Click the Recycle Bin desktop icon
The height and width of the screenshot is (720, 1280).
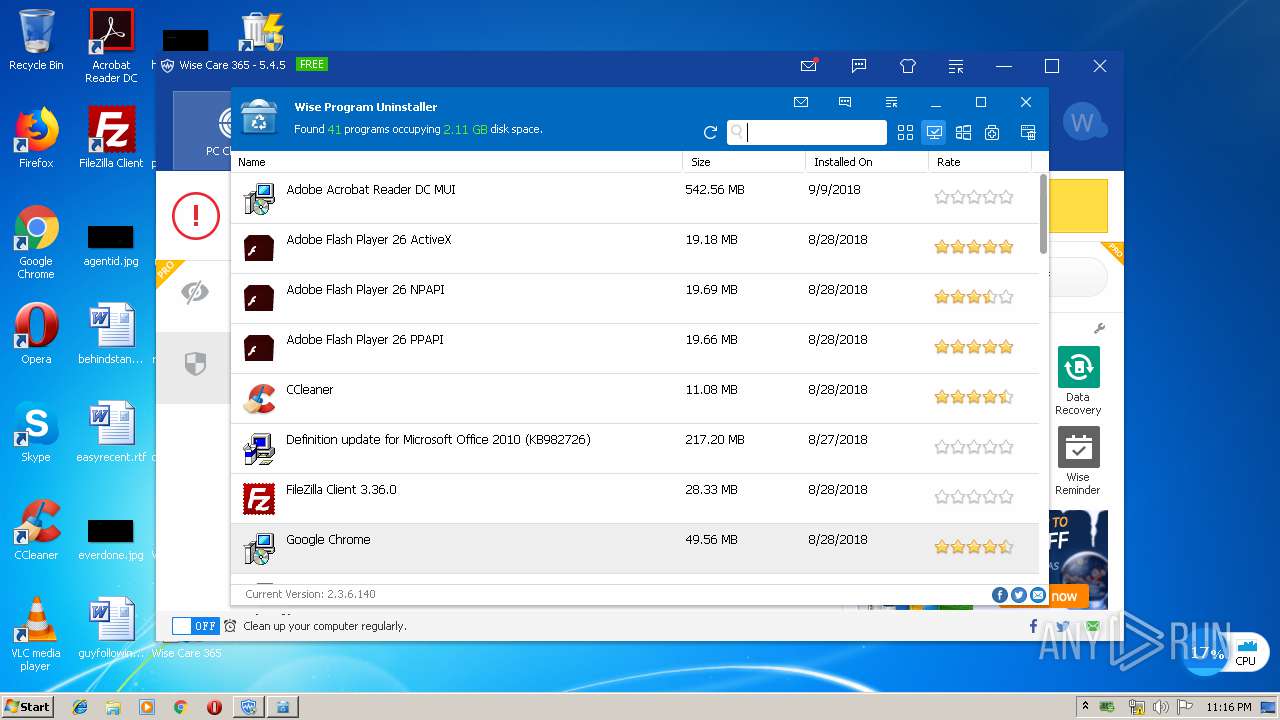pos(36,40)
